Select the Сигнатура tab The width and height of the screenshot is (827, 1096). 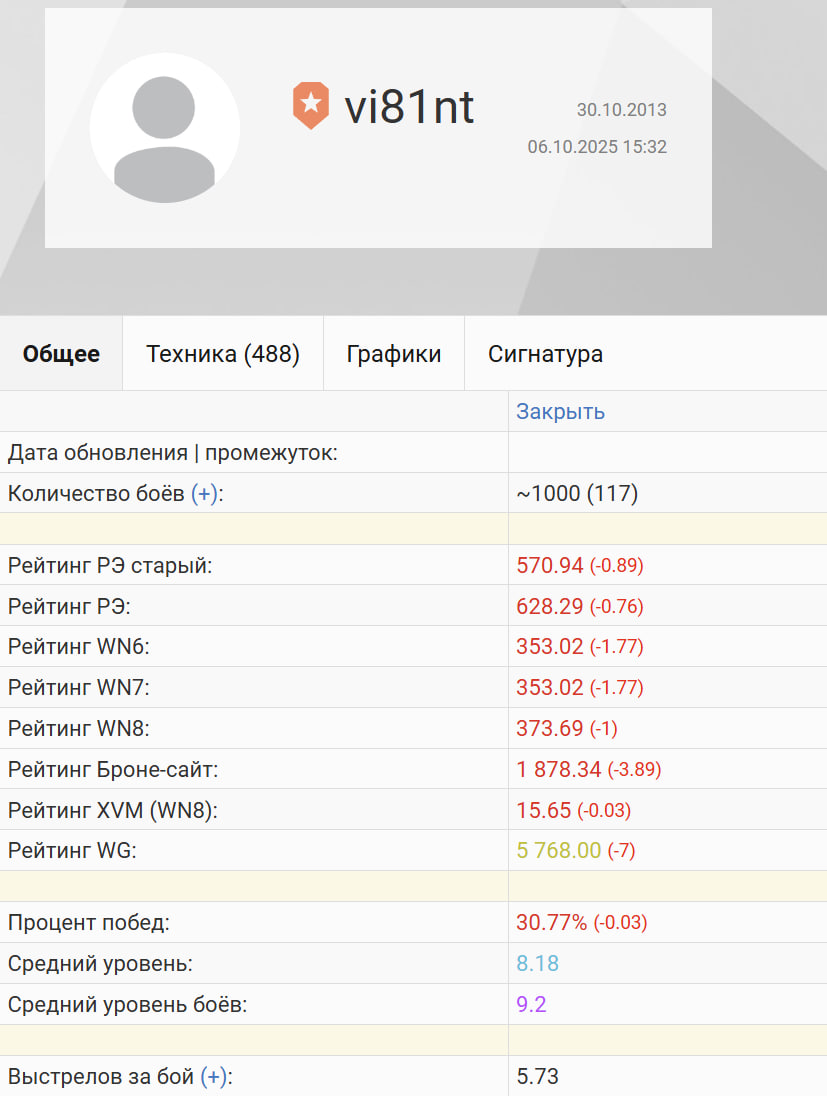545,354
